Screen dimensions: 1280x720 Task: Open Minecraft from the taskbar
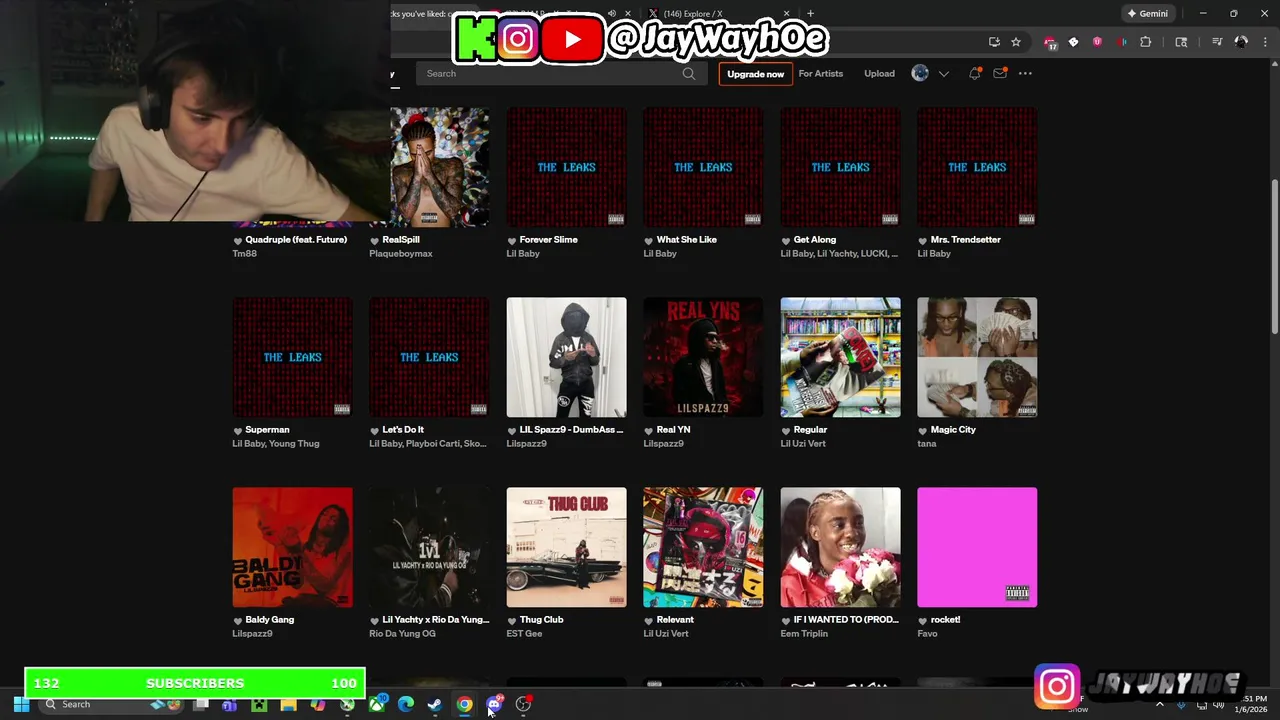(259, 704)
